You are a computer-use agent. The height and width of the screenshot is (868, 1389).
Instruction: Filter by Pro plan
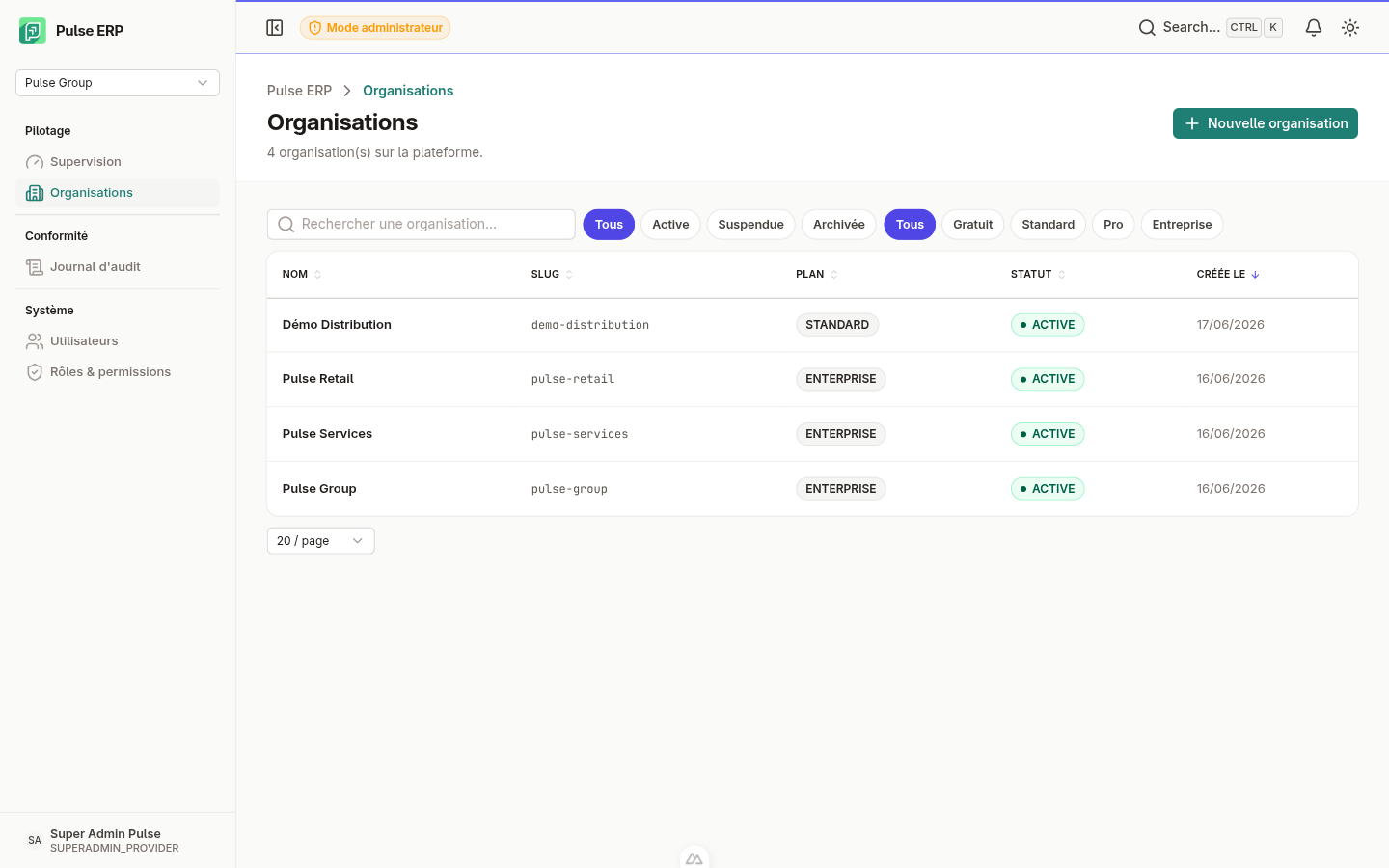(x=1113, y=225)
